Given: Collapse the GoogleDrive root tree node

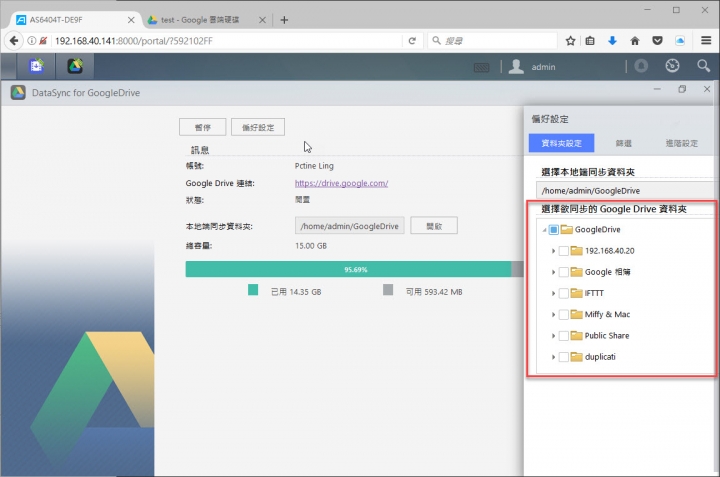Looking at the screenshot, I should point(544,230).
